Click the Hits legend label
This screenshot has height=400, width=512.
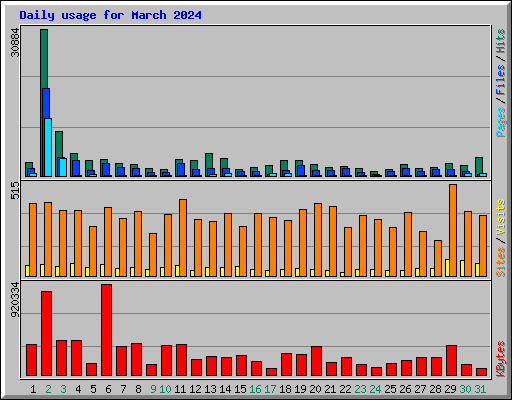pyautogui.click(x=500, y=41)
